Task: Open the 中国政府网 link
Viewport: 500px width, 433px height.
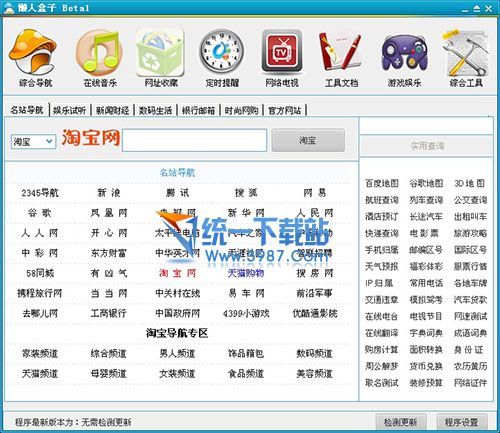Action: pos(177,313)
